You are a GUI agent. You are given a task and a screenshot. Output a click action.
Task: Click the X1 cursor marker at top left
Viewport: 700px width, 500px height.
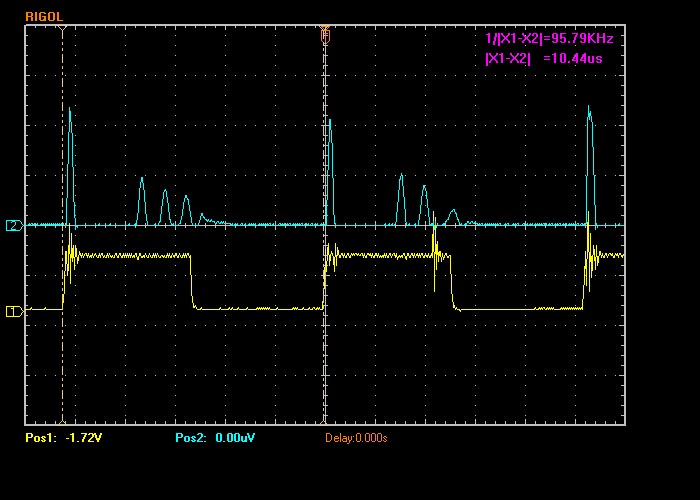tap(62, 29)
